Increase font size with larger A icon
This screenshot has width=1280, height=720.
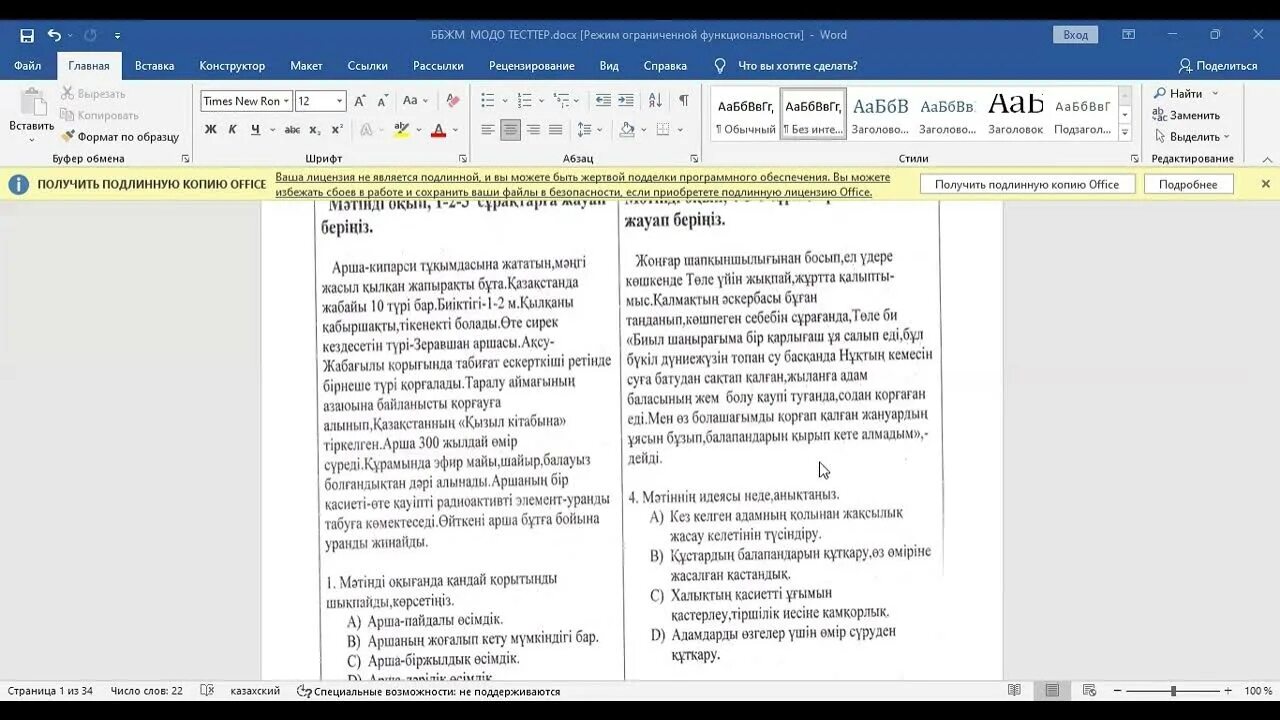362,101
